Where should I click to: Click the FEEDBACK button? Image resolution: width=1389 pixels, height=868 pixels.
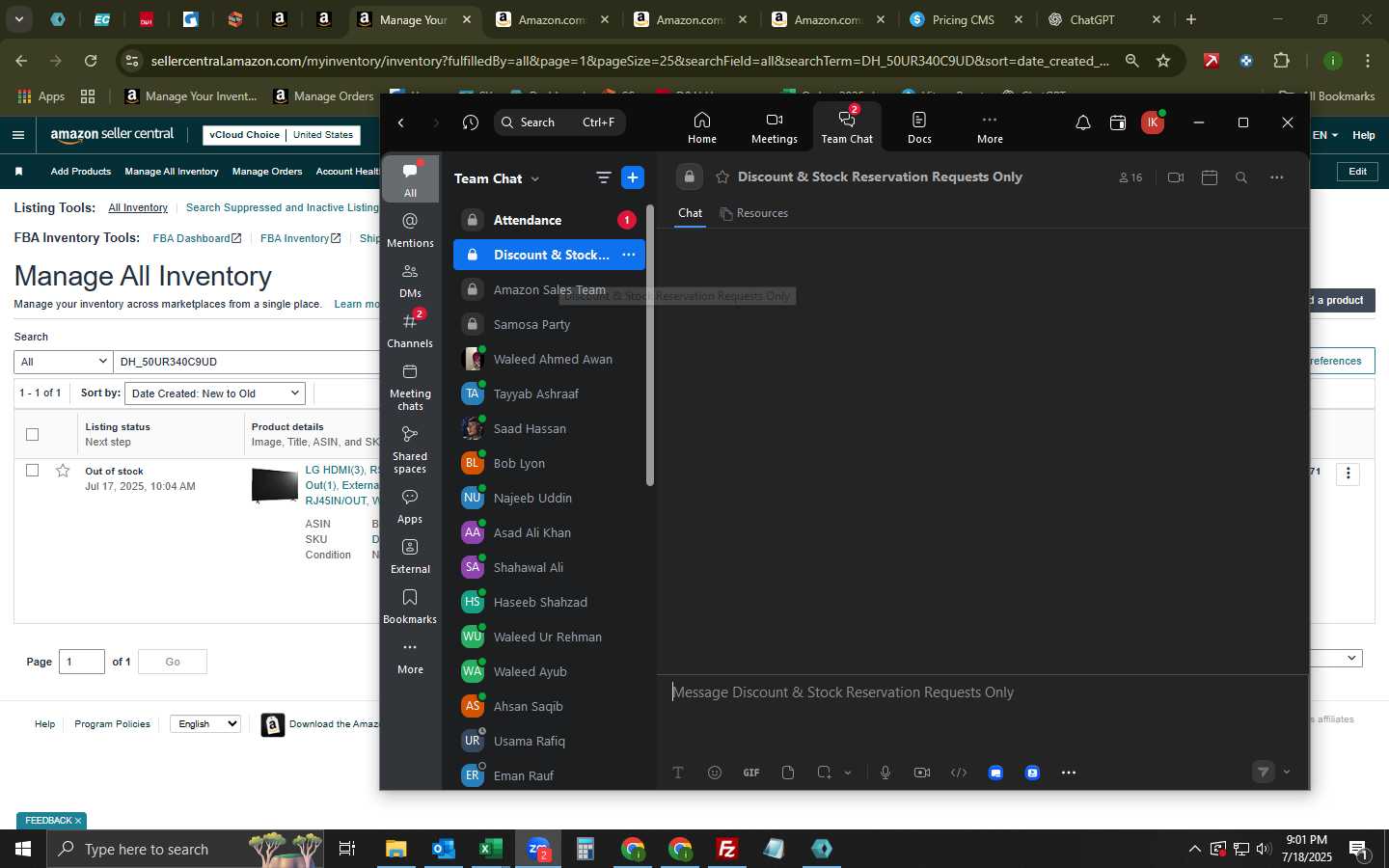[x=53, y=821]
